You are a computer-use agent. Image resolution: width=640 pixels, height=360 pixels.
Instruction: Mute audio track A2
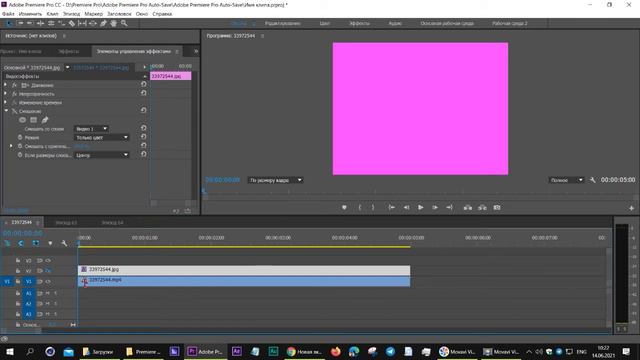click(x=48, y=304)
